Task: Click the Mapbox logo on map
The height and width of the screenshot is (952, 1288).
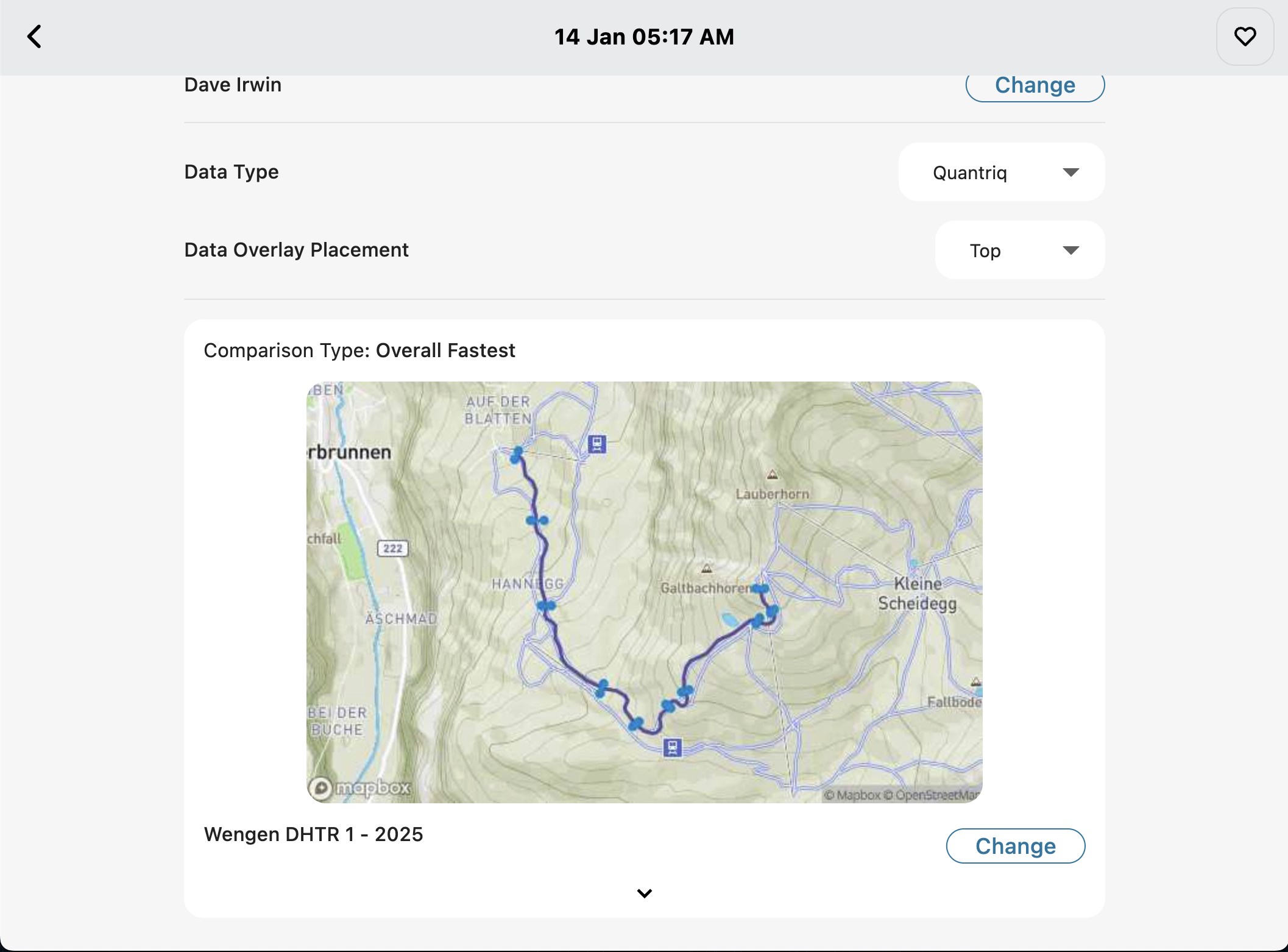Action: pos(360,788)
